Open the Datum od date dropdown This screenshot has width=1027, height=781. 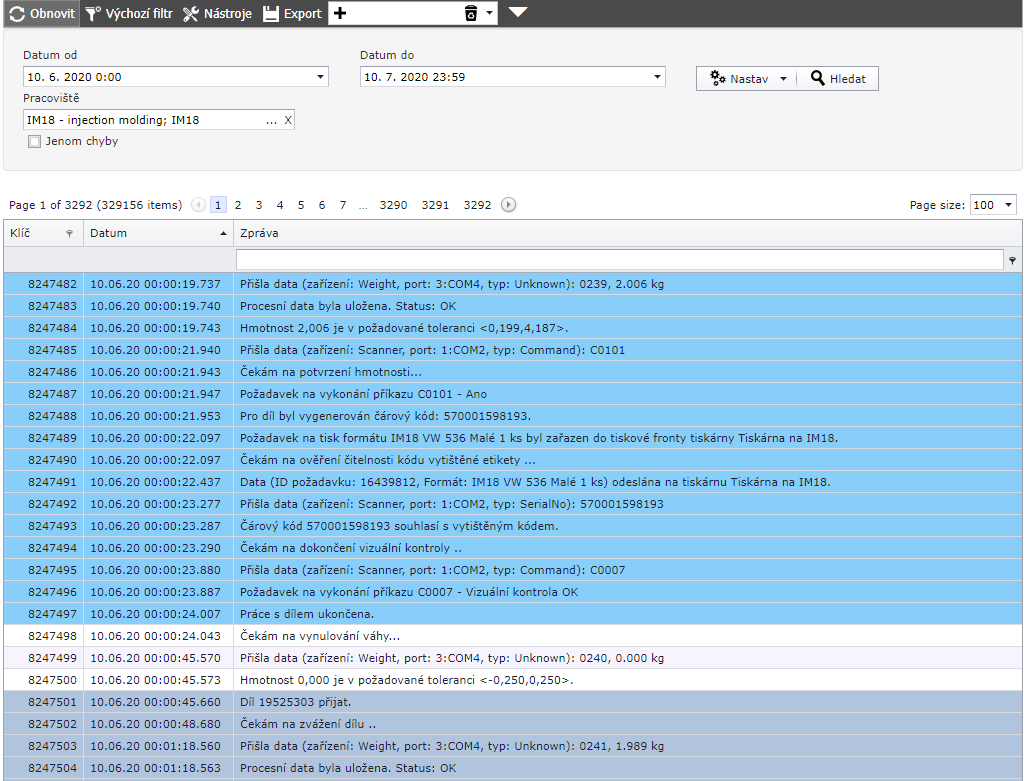[320, 77]
